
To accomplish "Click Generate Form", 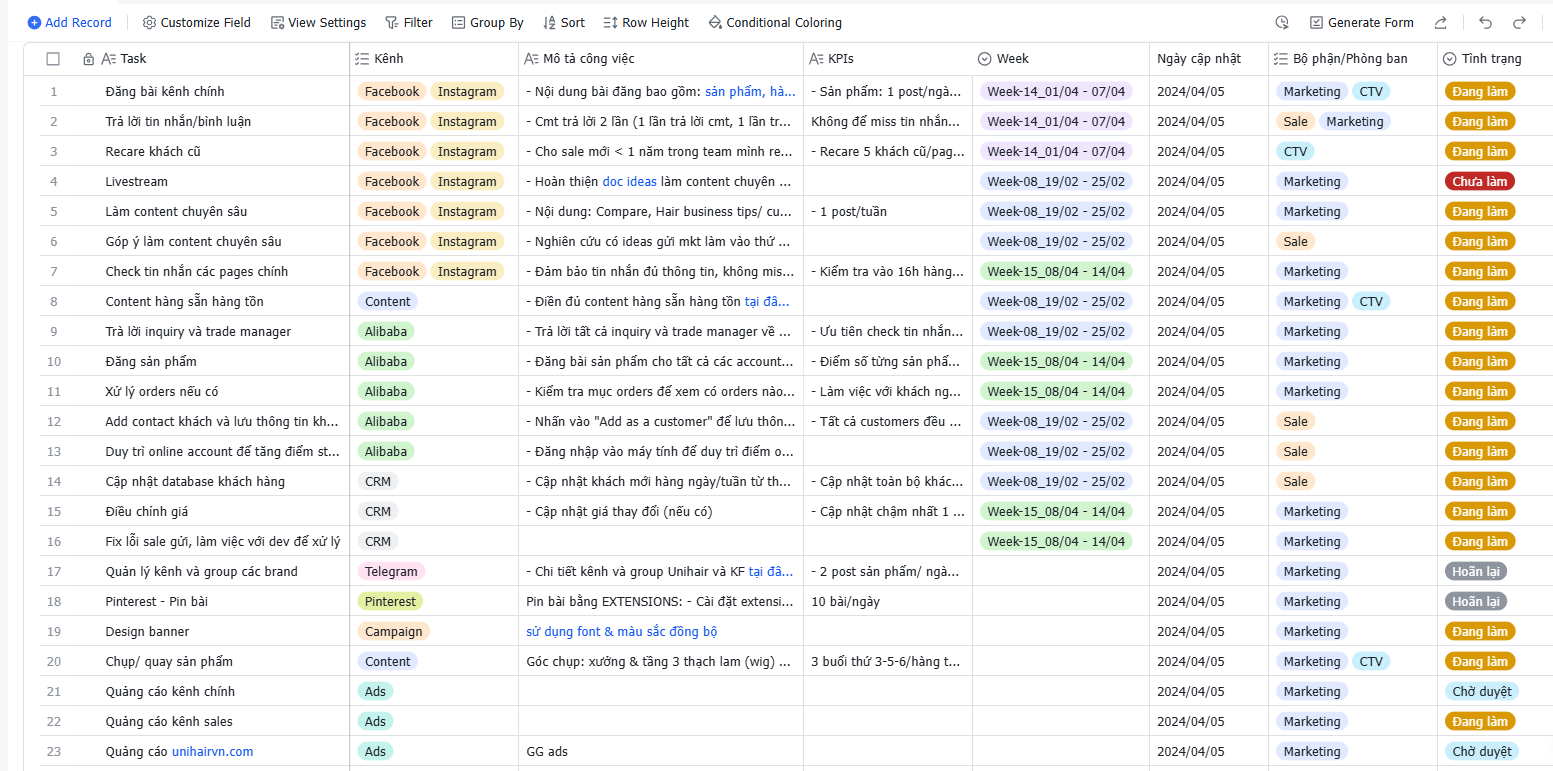I will point(1361,22).
